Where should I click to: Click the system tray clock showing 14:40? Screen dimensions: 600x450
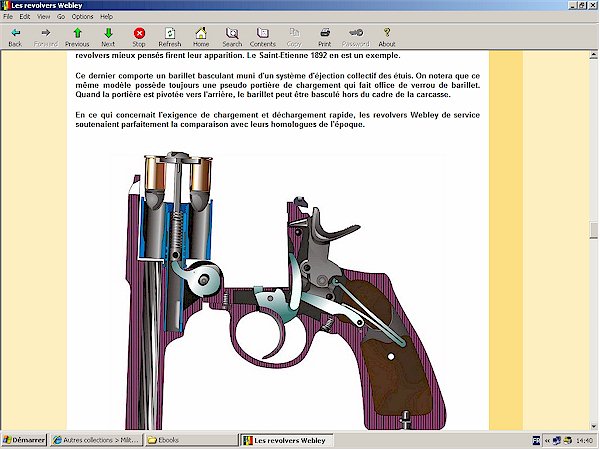(584, 440)
